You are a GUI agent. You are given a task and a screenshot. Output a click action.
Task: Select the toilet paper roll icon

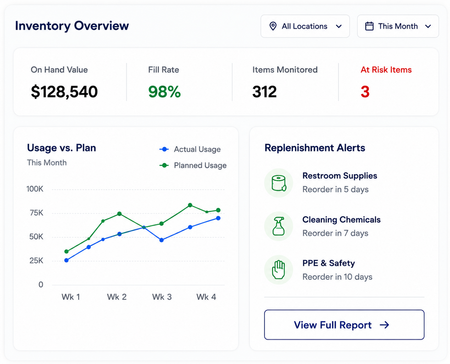(279, 183)
